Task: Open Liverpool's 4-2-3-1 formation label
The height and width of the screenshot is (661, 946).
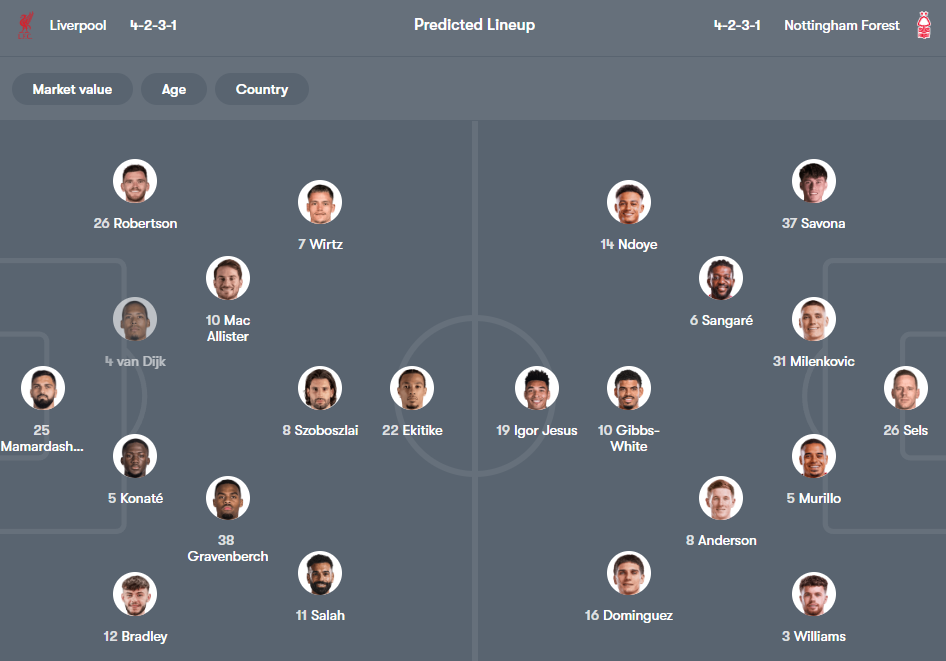Action: pyautogui.click(x=152, y=25)
